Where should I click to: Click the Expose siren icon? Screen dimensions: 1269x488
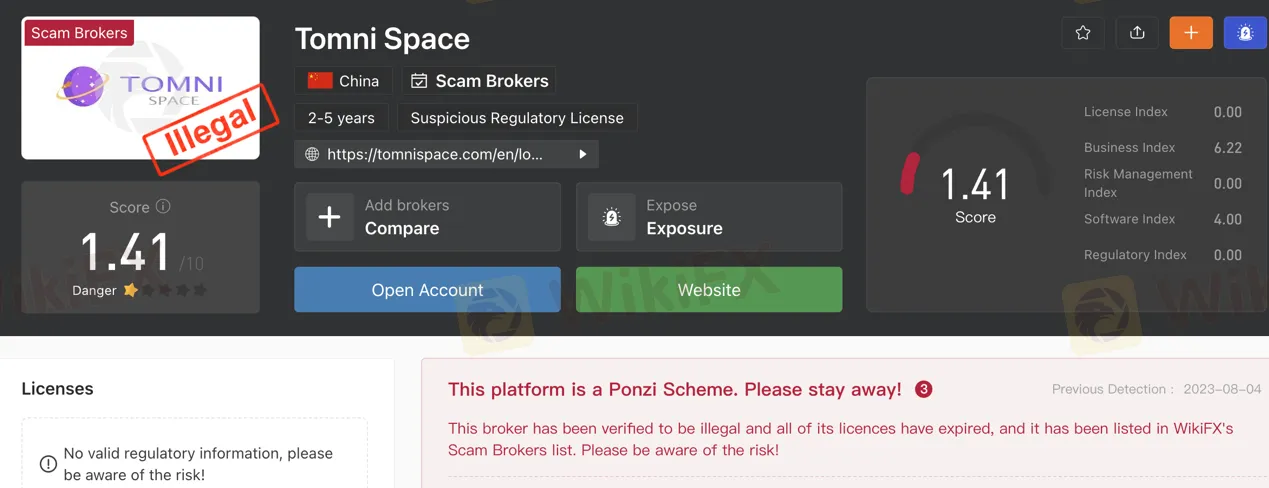click(612, 217)
